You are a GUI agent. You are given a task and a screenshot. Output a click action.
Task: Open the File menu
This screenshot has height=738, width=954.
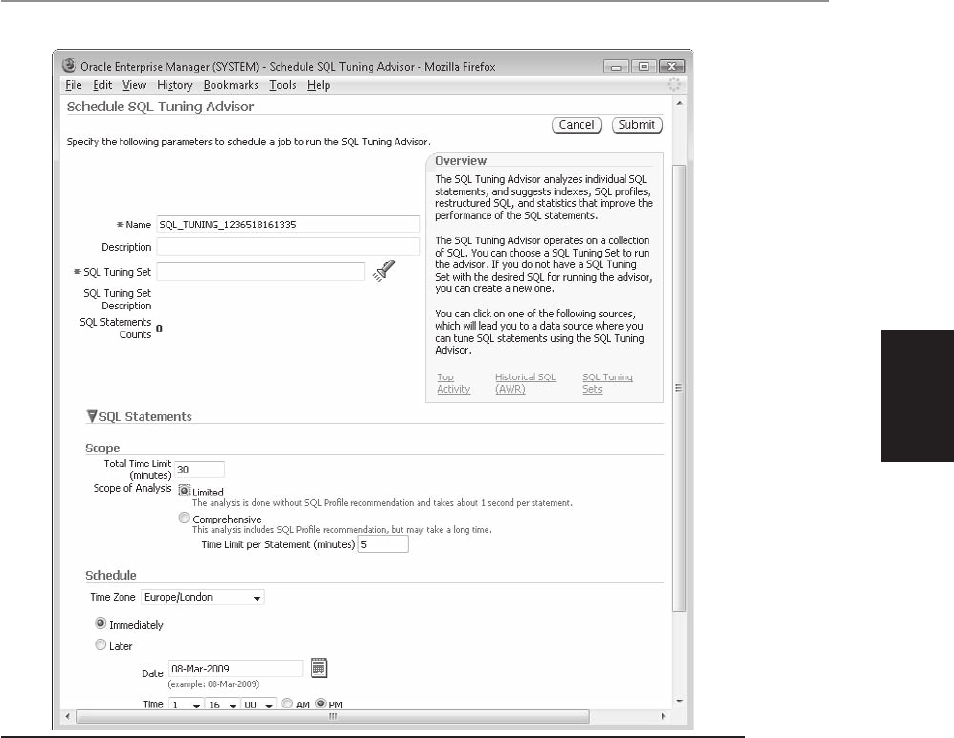click(73, 85)
